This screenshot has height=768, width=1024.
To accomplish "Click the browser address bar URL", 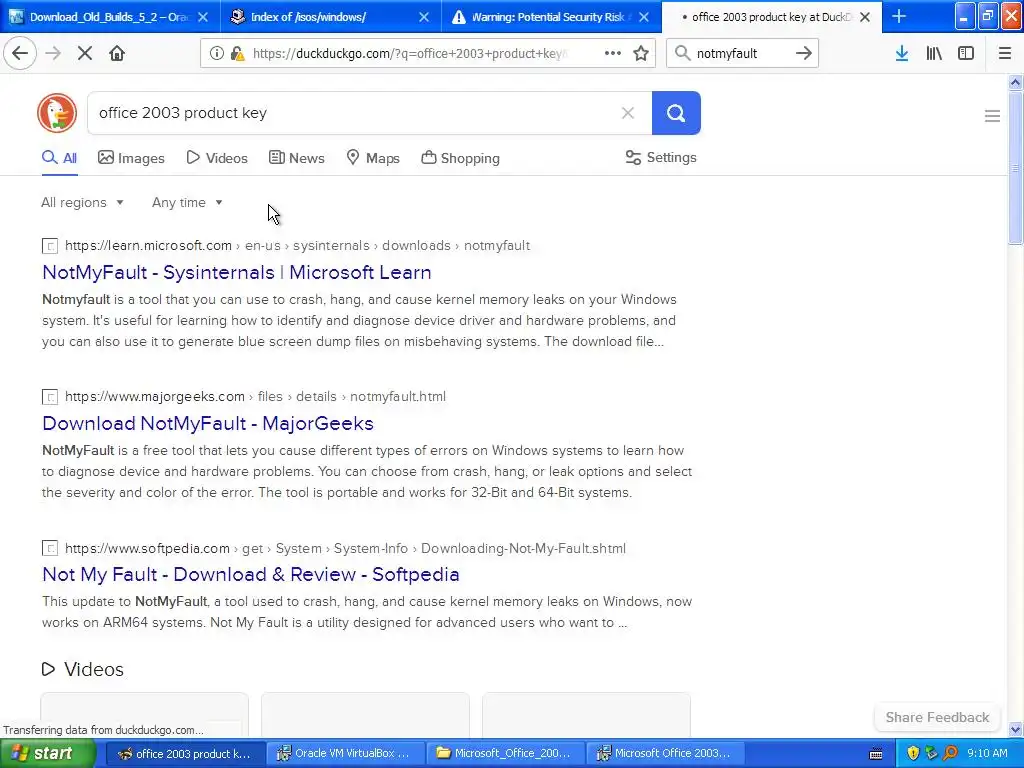I will point(409,53).
